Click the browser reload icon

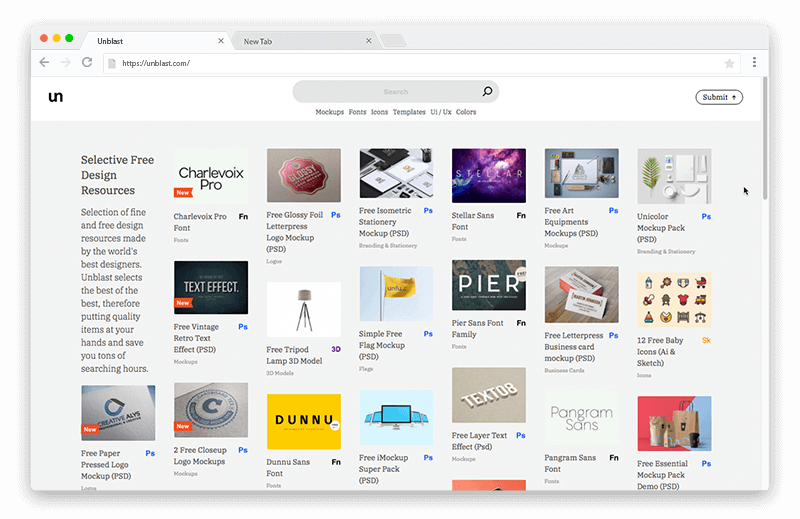pyautogui.click(x=87, y=63)
